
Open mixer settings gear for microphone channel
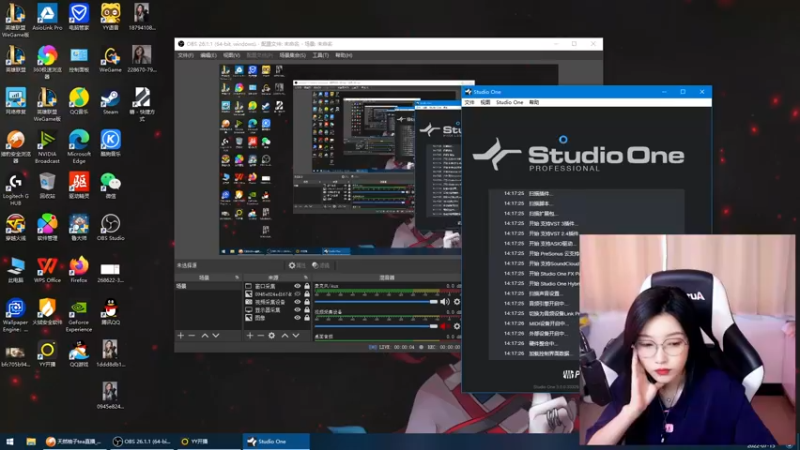(457, 302)
